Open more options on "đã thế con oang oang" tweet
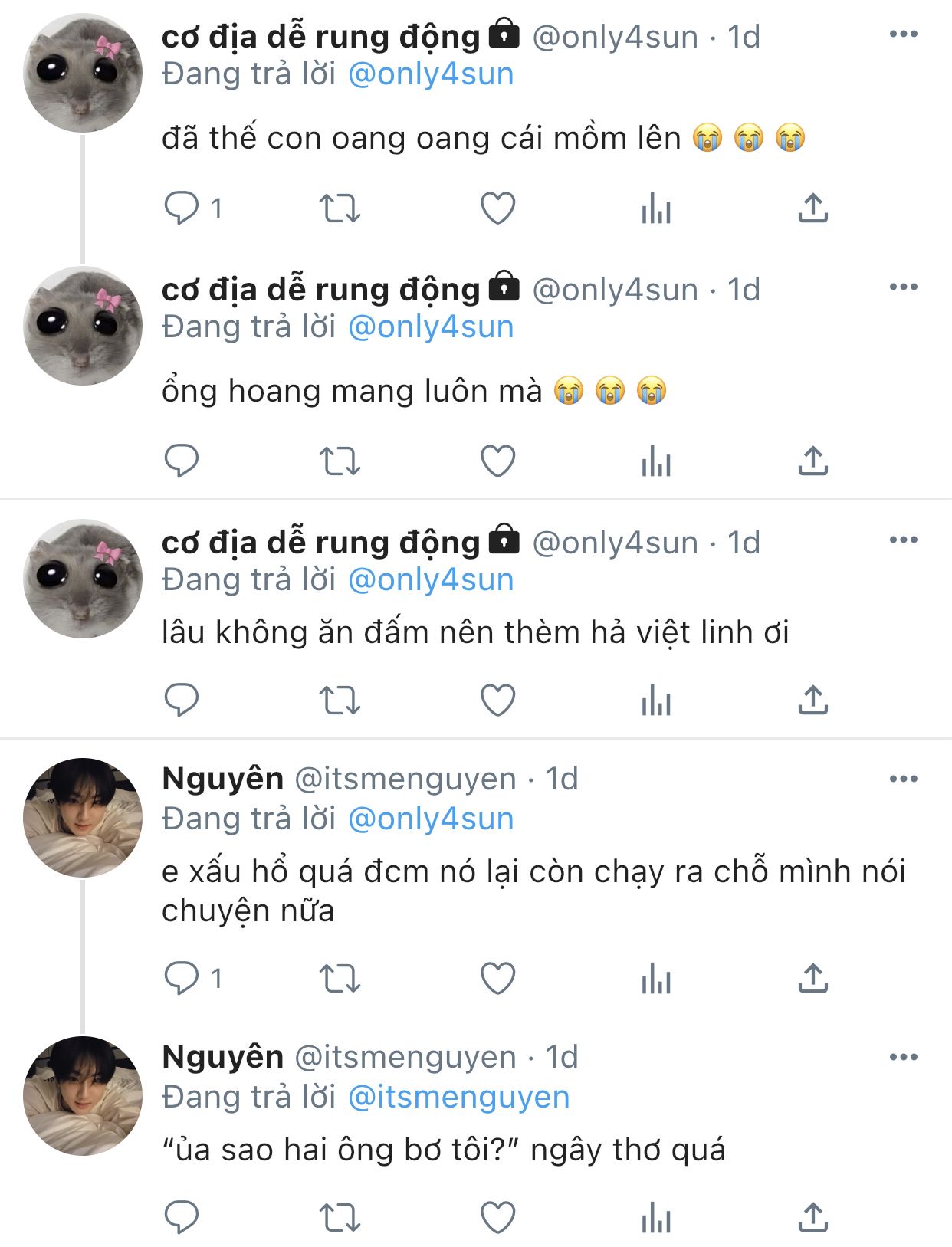952x1247 pixels. 903,34
